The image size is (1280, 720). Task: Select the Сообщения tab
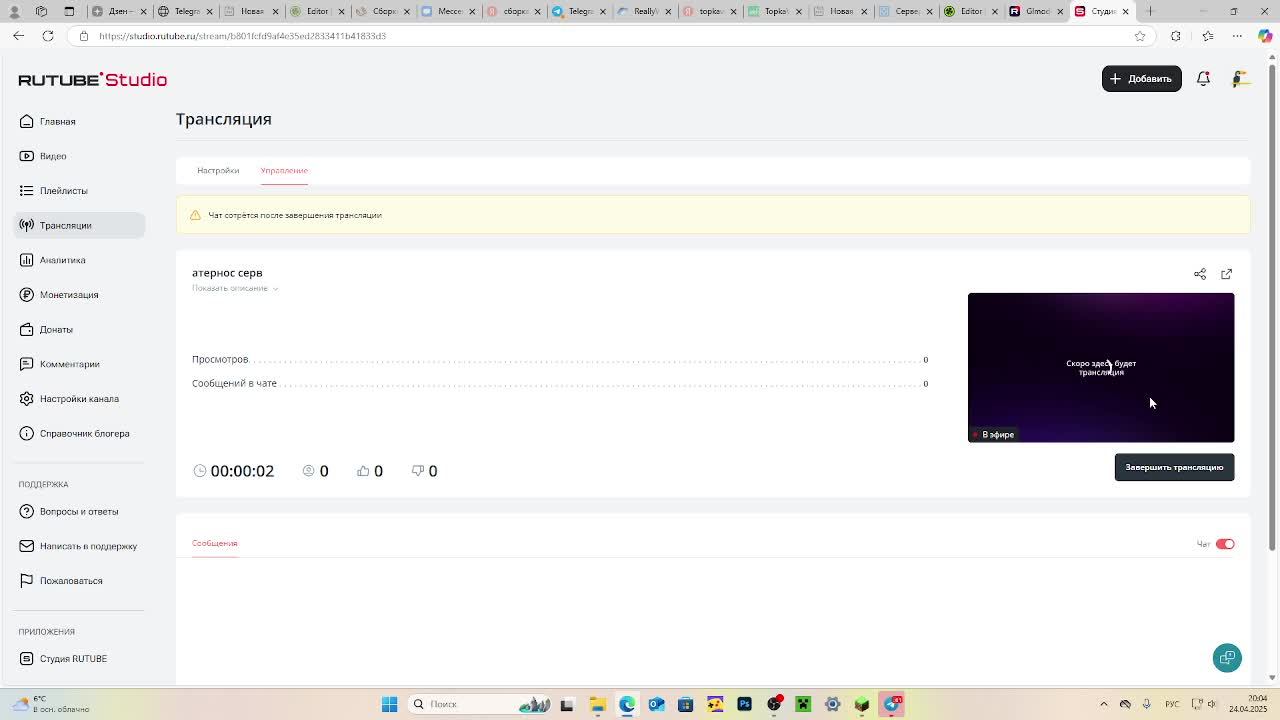tap(214, 543)
